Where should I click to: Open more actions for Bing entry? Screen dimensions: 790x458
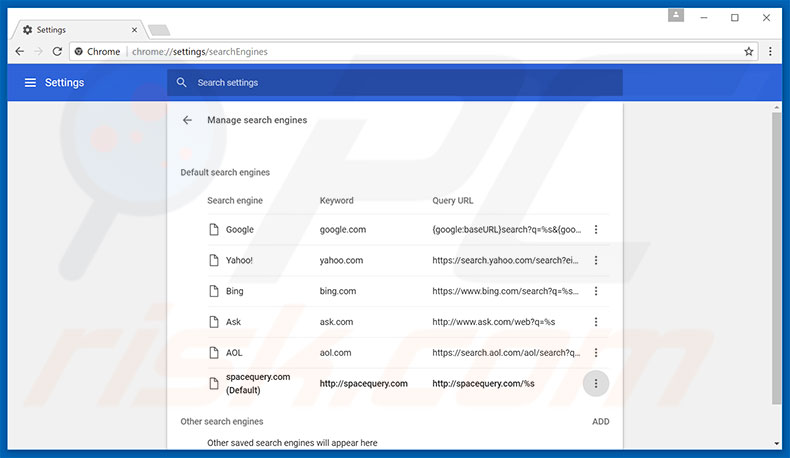(x=596, y=292)
